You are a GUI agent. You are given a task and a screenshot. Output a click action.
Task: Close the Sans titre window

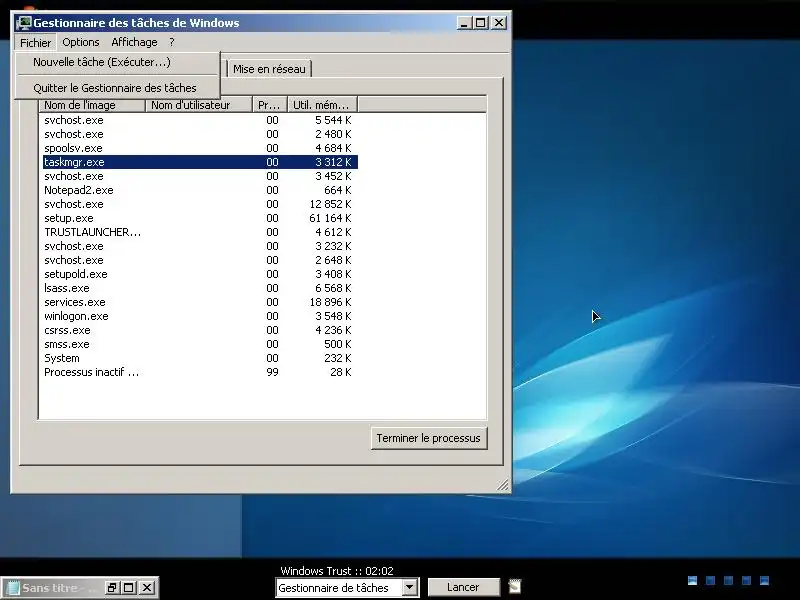pos(147,588)
